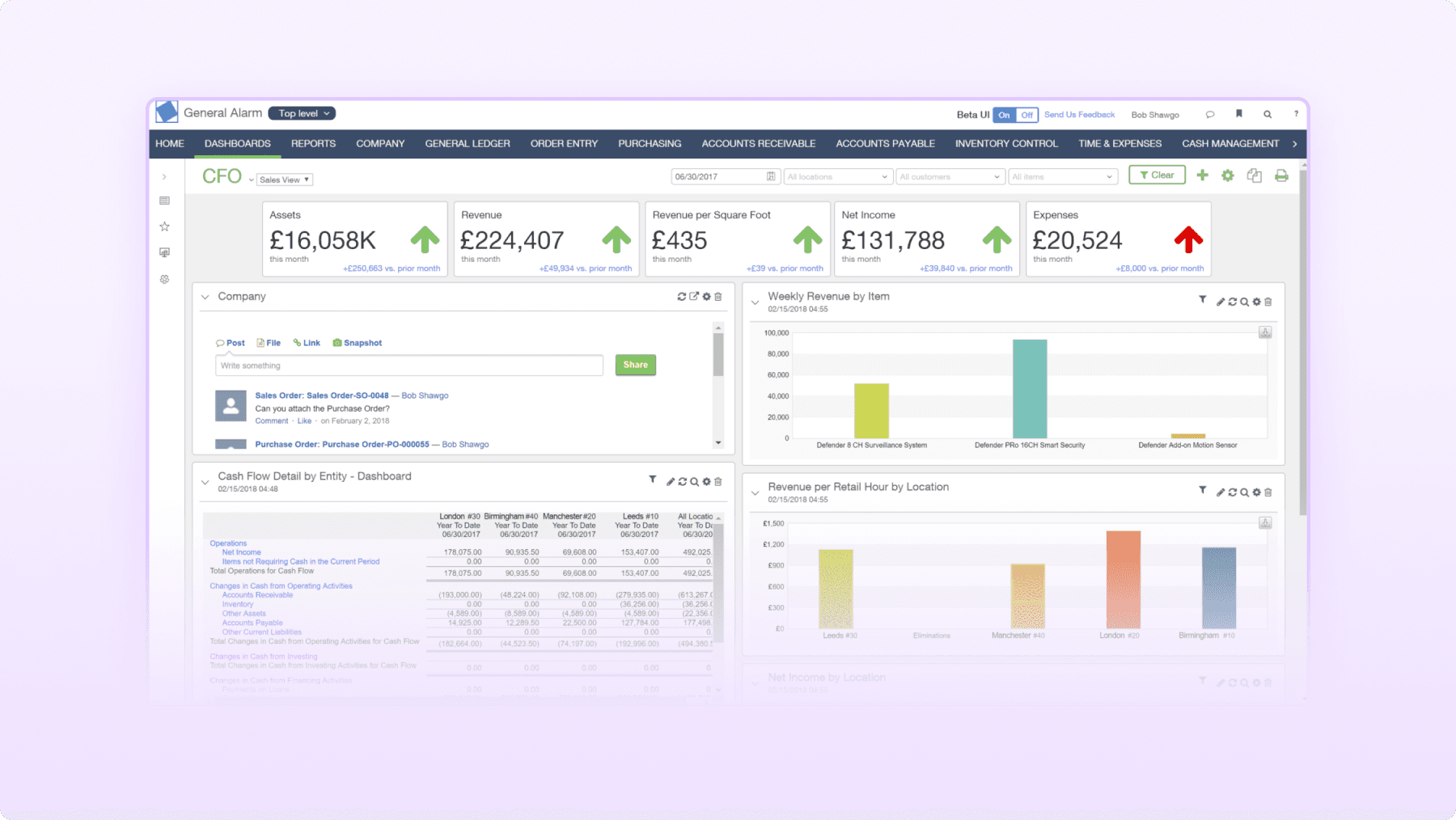Click the Write something input field
Screen dimensions: 1456x820
(x=409, y=366)
